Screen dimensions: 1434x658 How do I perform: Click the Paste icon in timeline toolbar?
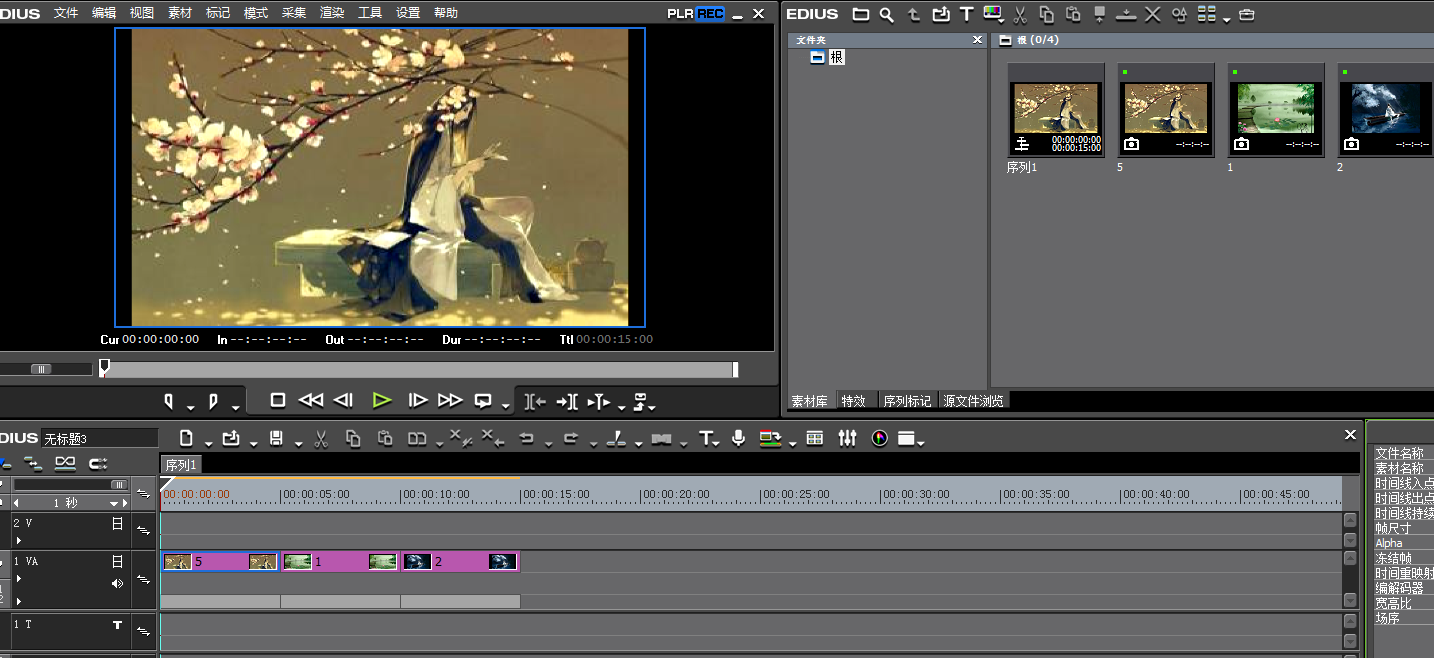[385, 438]
